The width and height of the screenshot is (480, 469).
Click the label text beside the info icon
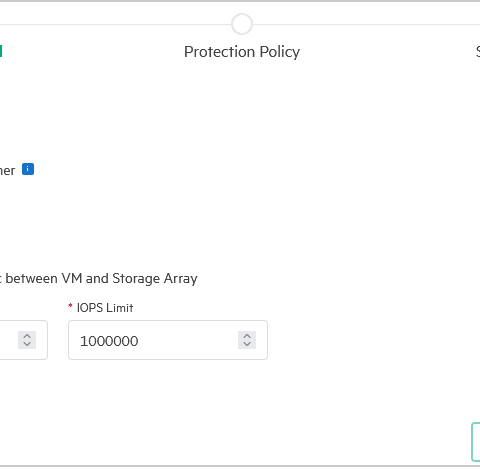[7, 171]
